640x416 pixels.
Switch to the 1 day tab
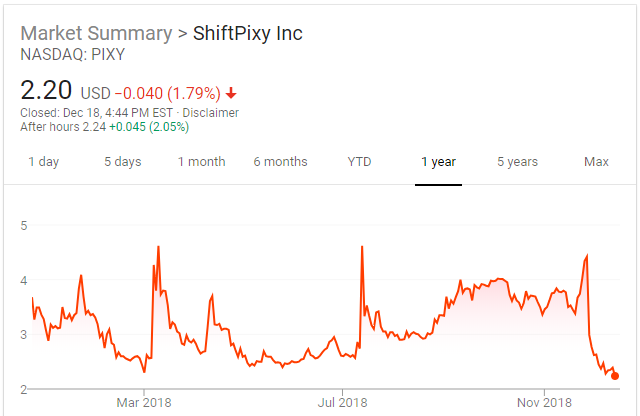(x=43, y=162)
